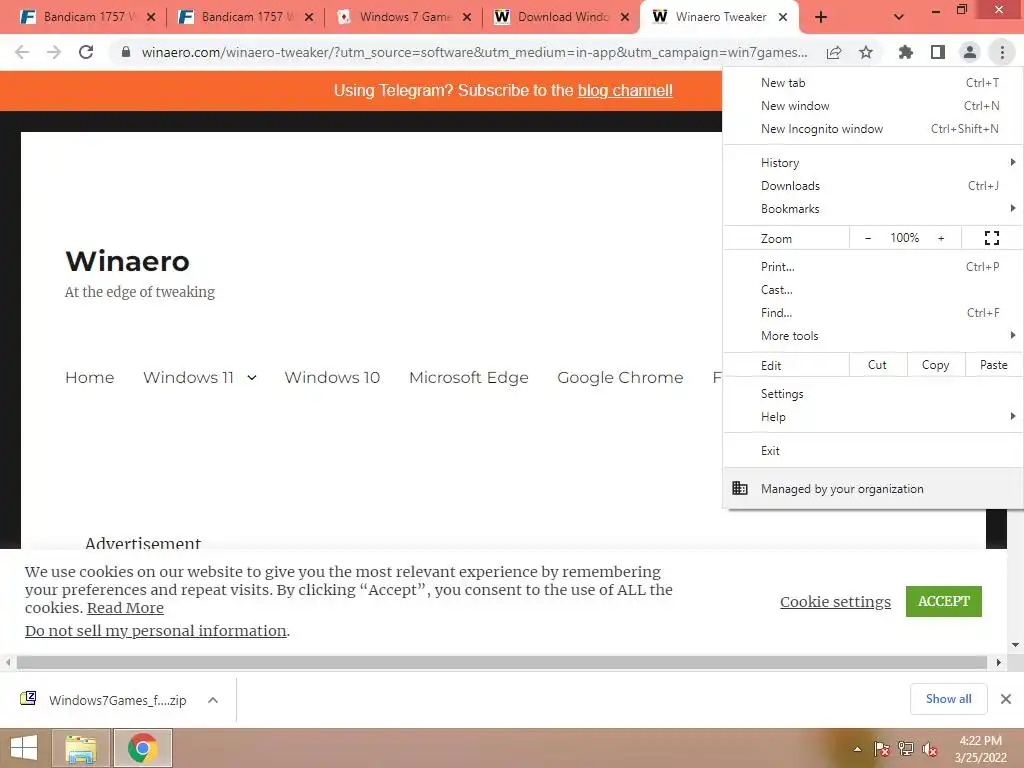Image resolution: width=1024 pixels, height=768 pixels.
Task: Open the tab search chevron
Action: click(x=899, y=17)
